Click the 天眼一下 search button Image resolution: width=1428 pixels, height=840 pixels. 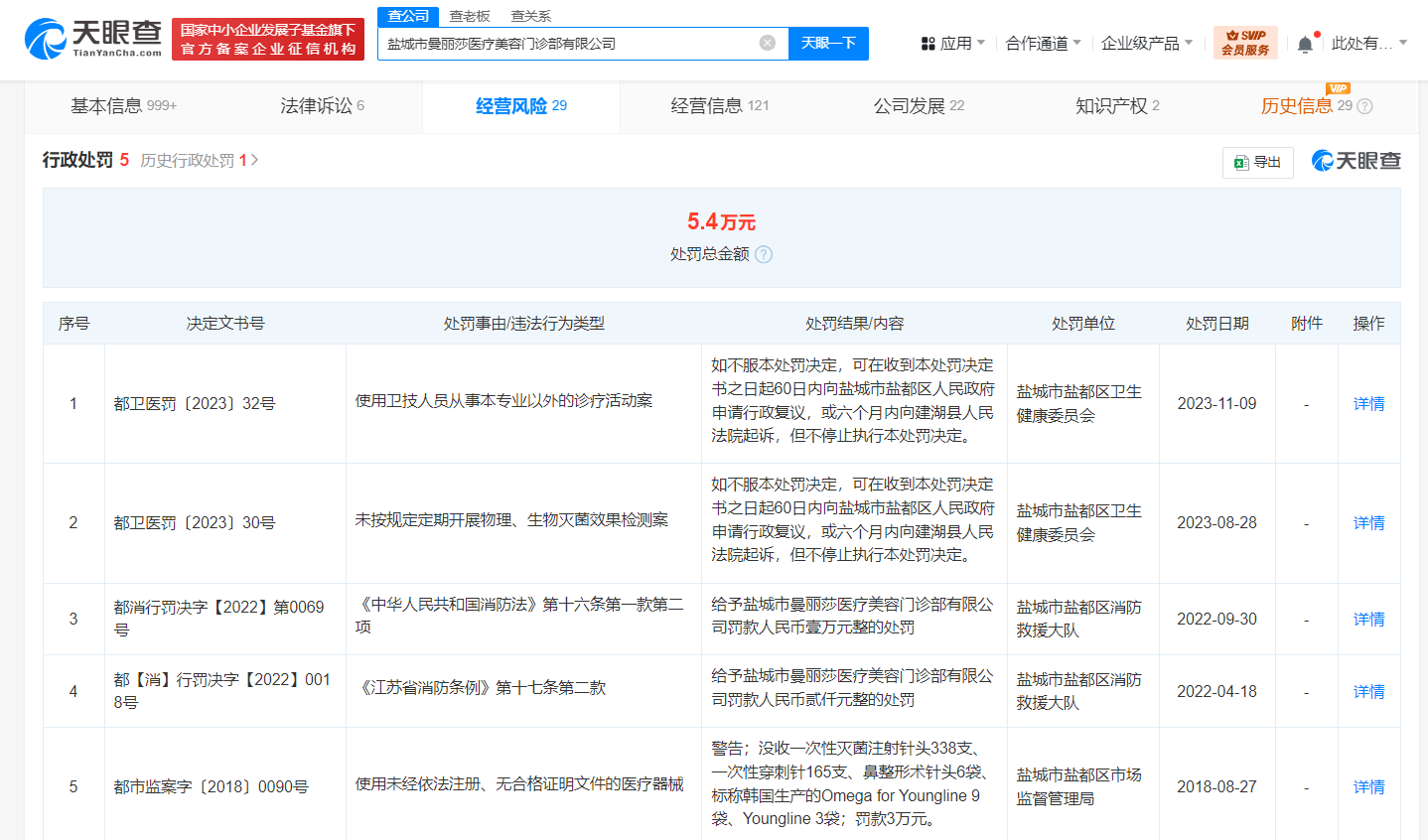[x=828, y=43]
